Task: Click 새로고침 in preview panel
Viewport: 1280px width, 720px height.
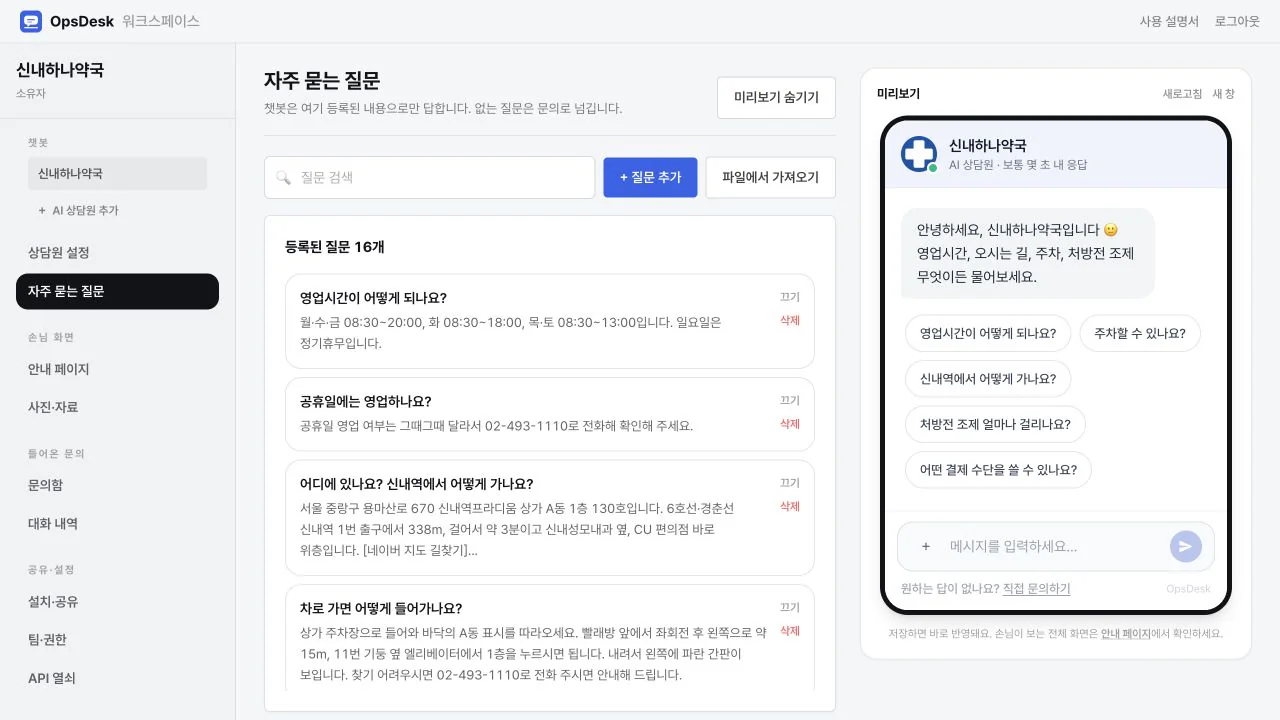Action: pyautogui.click(x=1182, y=94)
